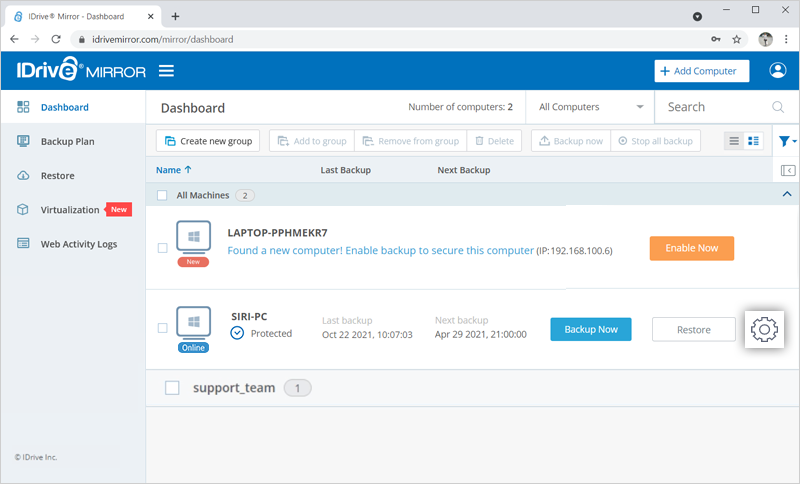Tick the support_team group checkbox
800x484 pixels.
(172, 387)
